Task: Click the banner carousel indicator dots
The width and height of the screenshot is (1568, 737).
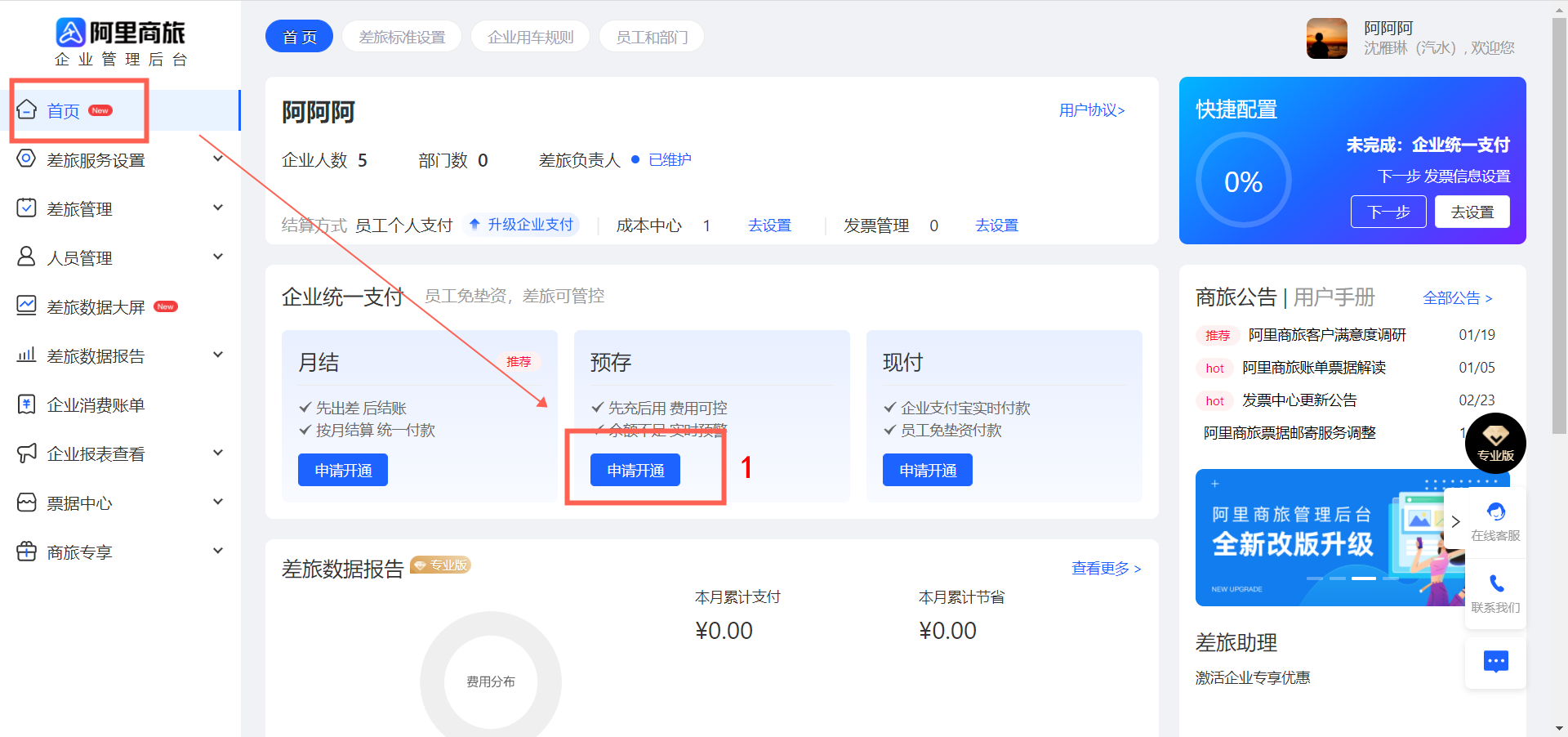Action: [1352, 578]
